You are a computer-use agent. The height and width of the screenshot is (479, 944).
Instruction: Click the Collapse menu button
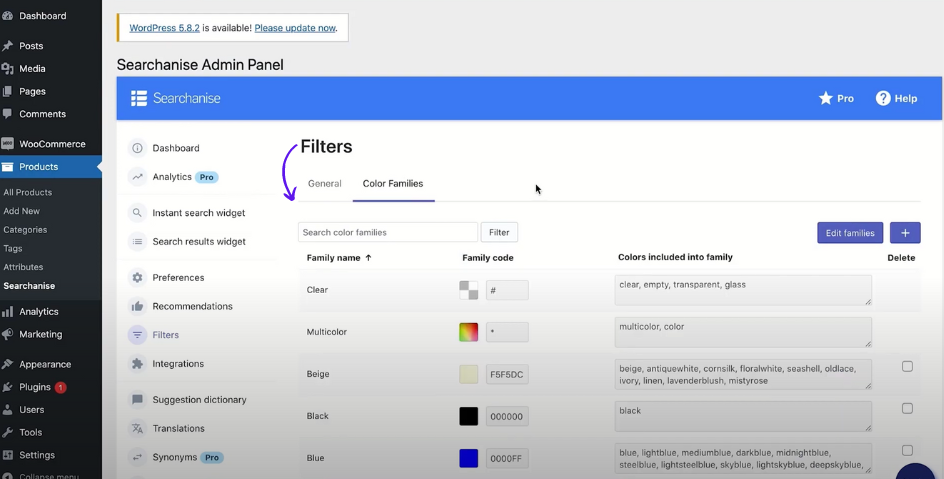tap(40, 475)
